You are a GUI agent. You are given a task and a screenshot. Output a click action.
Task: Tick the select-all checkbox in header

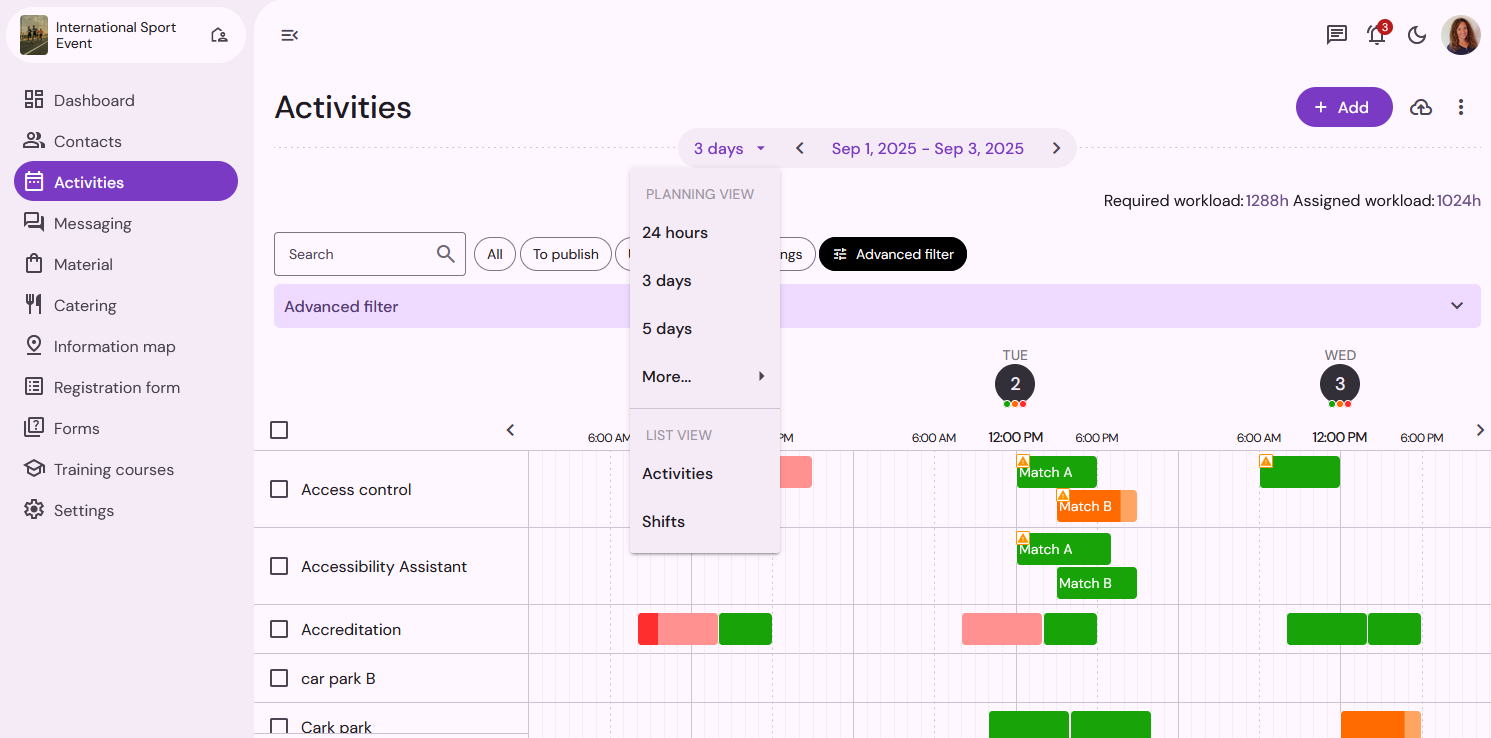(x=279, y=430)
